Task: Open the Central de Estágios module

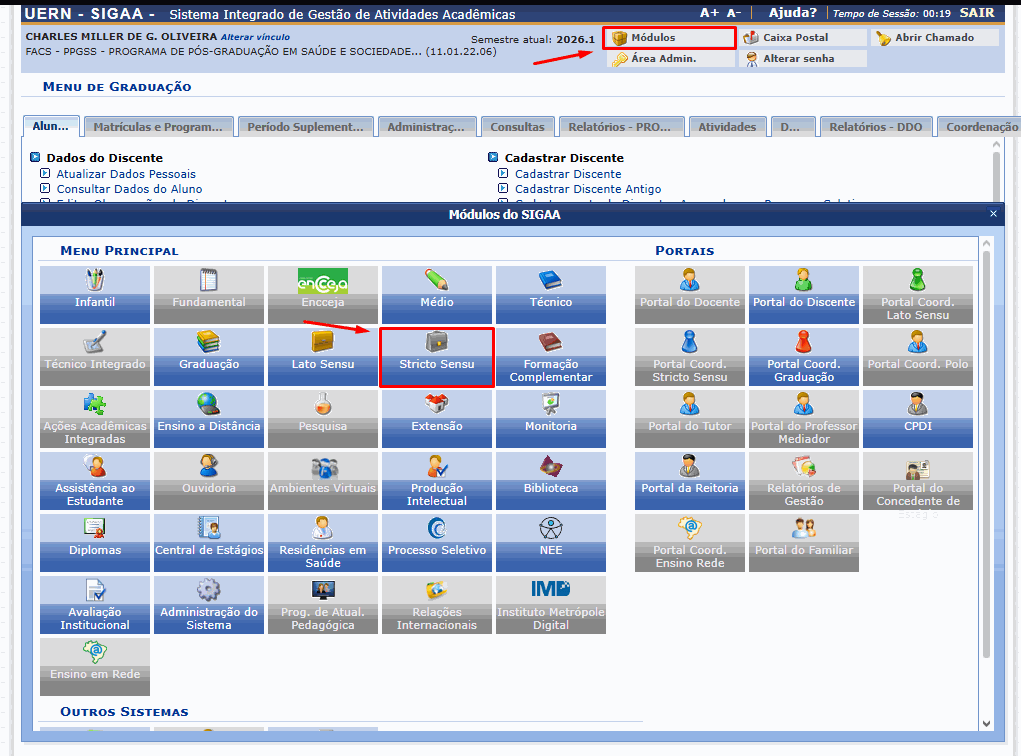Action: pyautogui.click(x=209, y=542)
